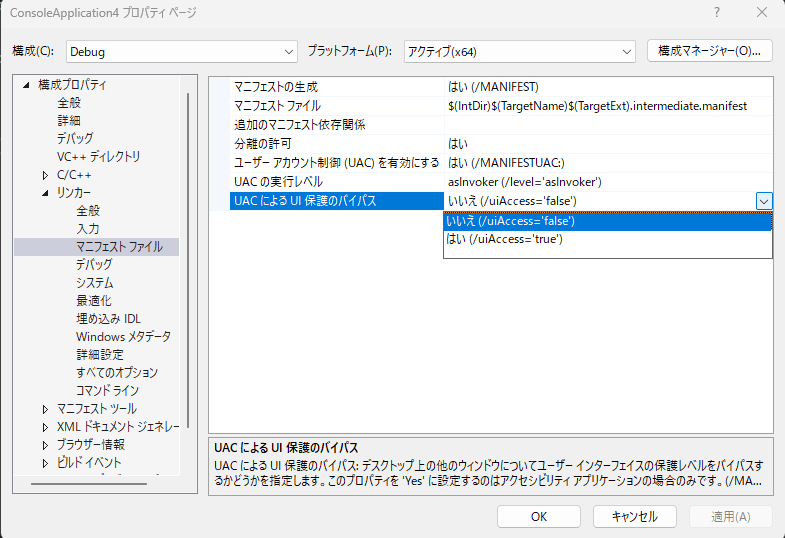Click the empty 追加のマニフェスト依存関係 value field
The height and width of the screenshot is (538, 785).
click(x=608, y=125)
